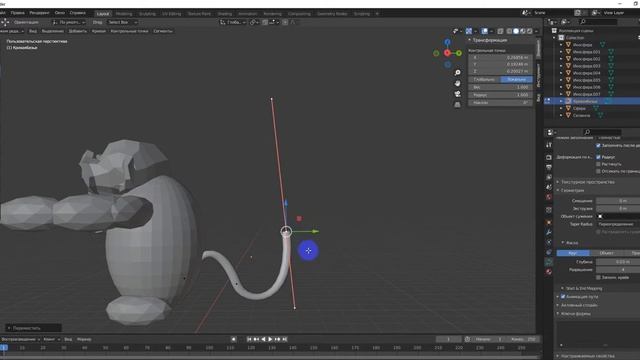The height and width of the screenshot is (360, 640).
Task: Select the Круг bevel mode
Action: [573, 253]
